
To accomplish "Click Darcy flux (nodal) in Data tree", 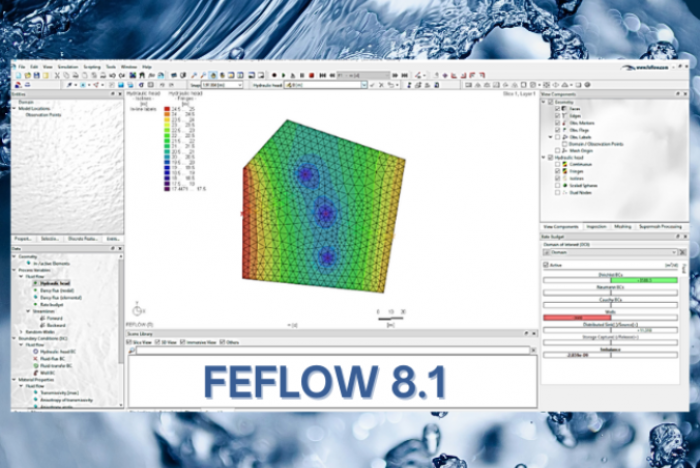I will 50,290.
